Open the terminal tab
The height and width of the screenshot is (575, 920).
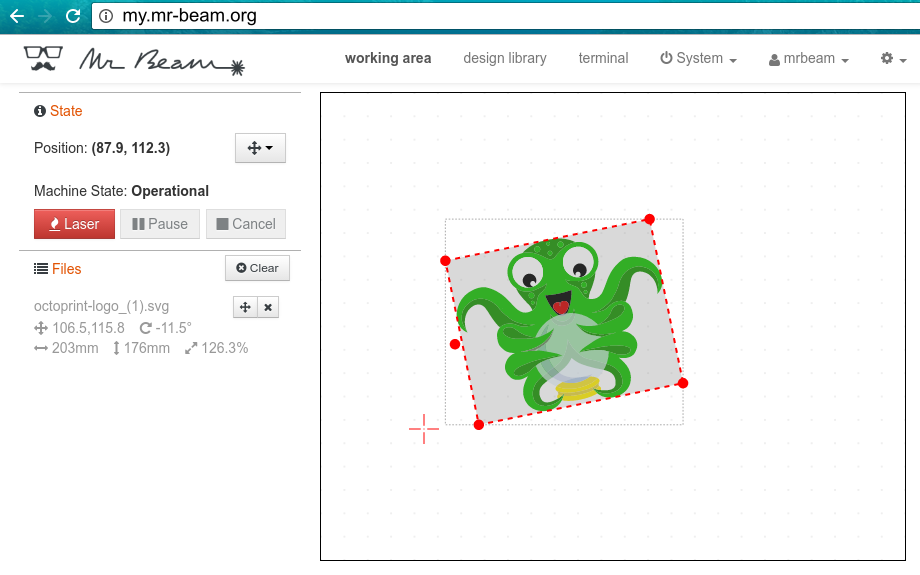pos(603,58)
